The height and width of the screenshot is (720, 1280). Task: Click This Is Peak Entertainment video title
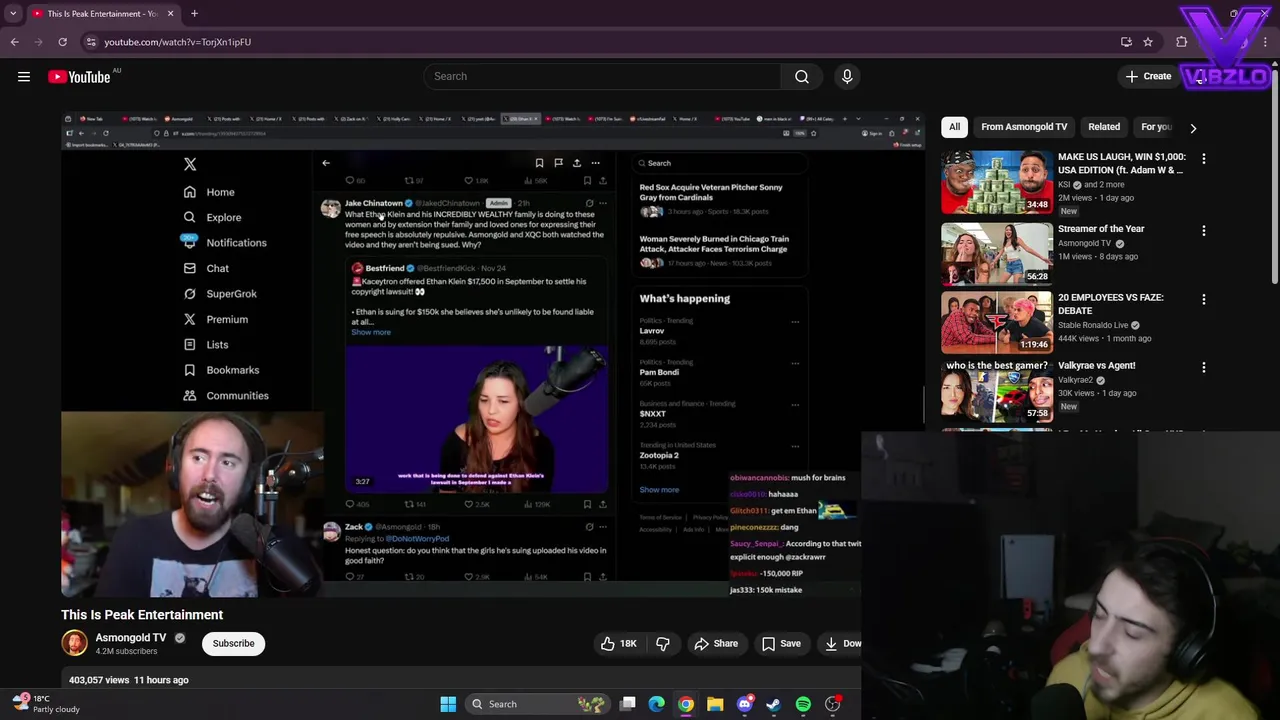click(142, 615)
